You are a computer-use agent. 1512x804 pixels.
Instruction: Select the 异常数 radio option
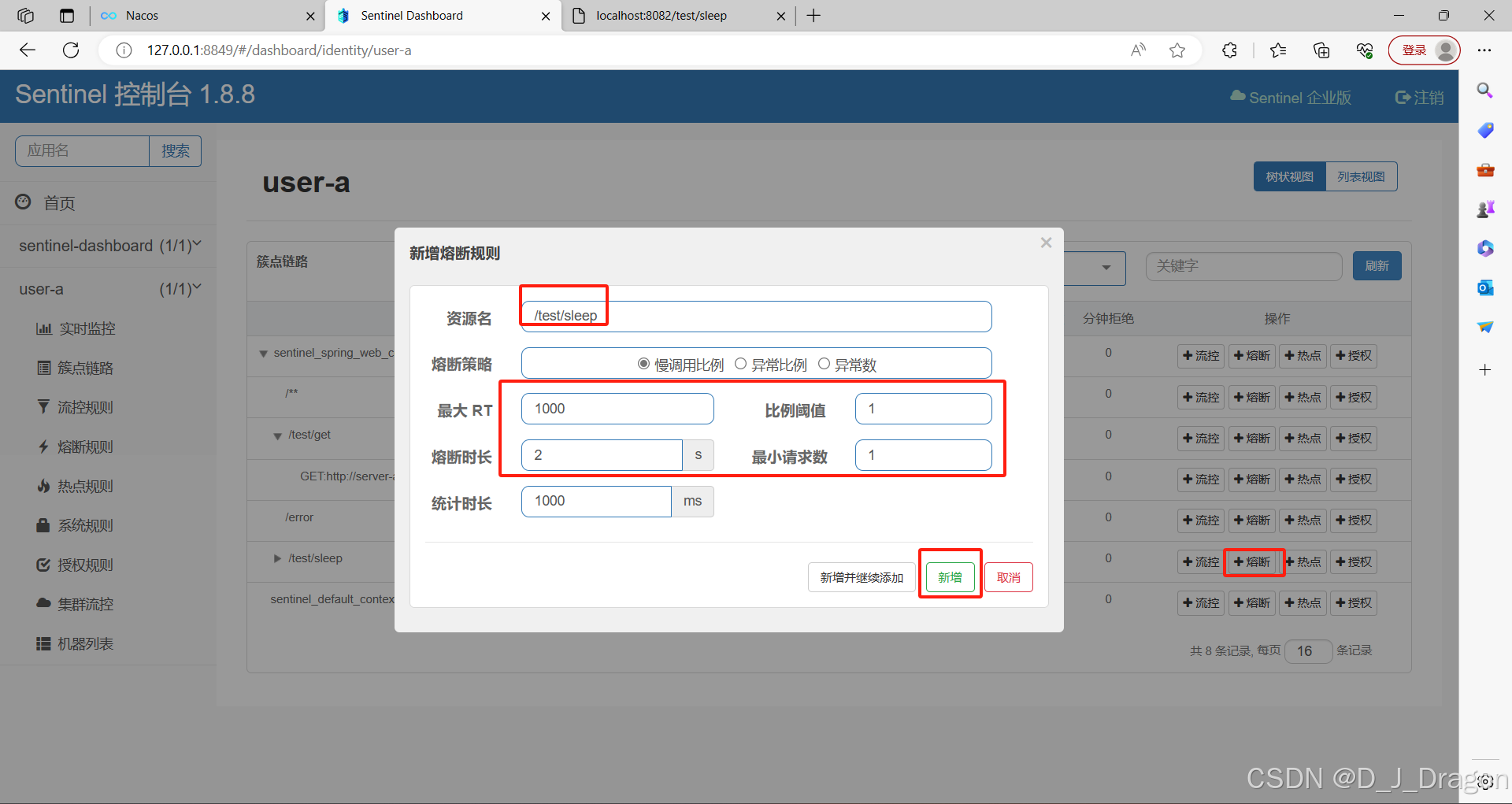(824, 364)
